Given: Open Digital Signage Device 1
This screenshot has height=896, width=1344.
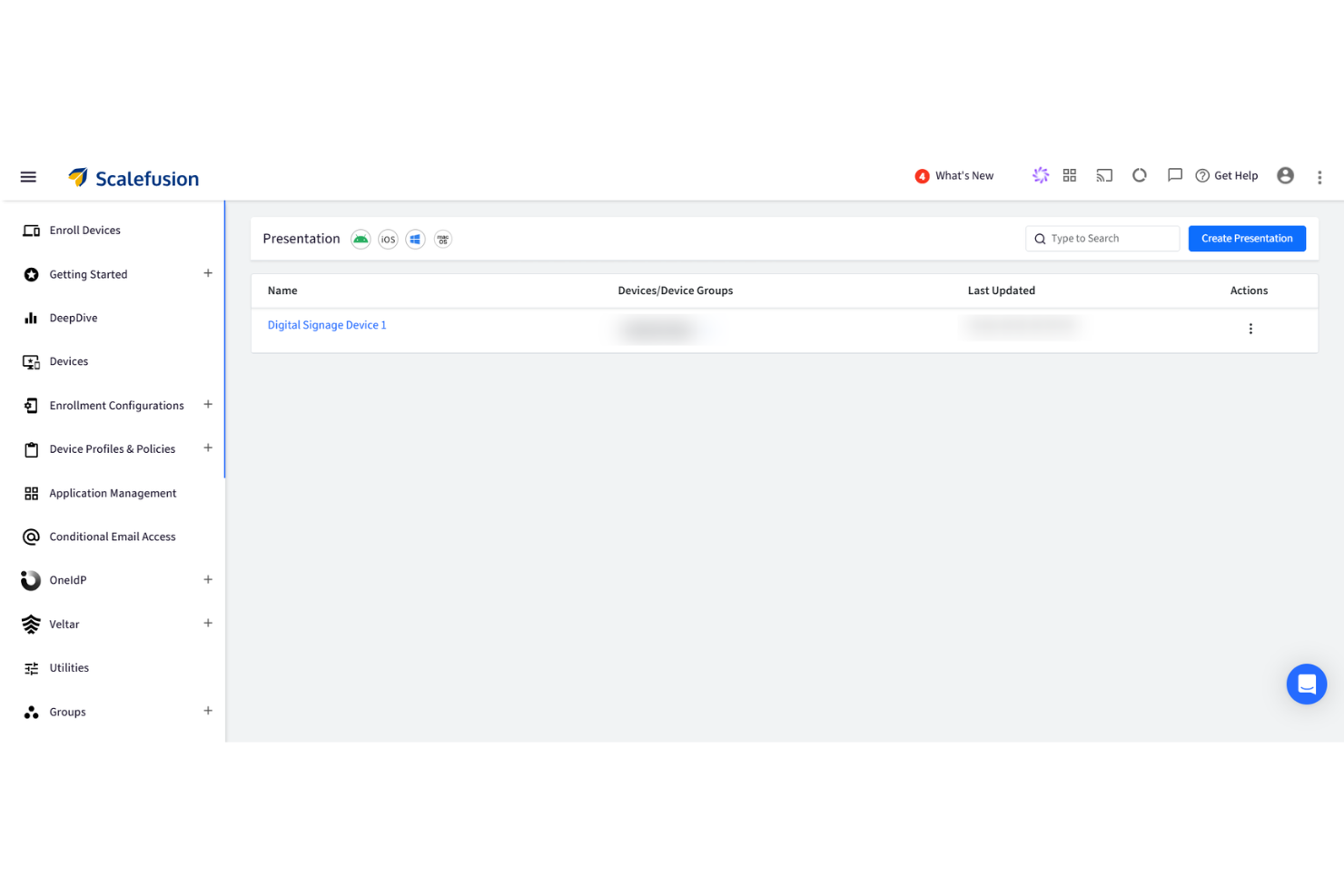Looking at the screenshot, I should (x=326, y=324).
